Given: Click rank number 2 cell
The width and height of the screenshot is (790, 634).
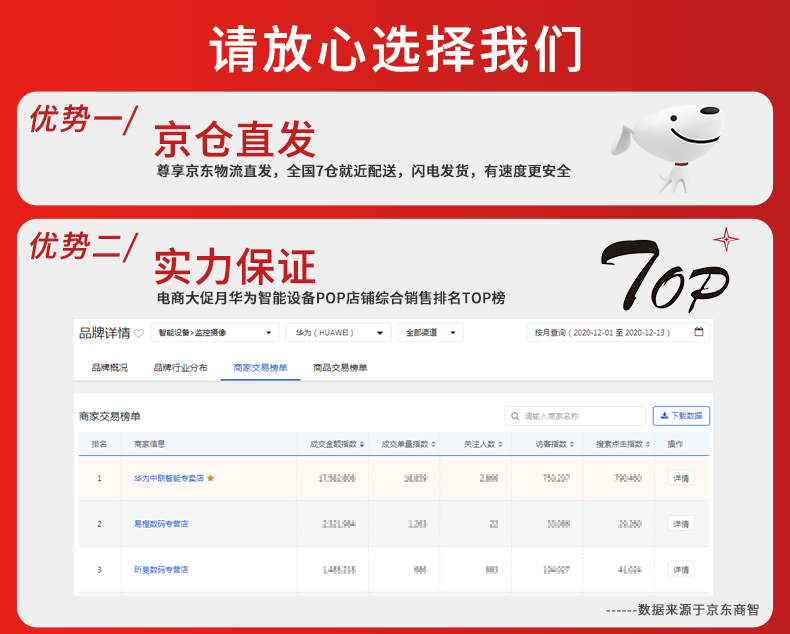Looking at the screenshot, I should tap(99, 524).
